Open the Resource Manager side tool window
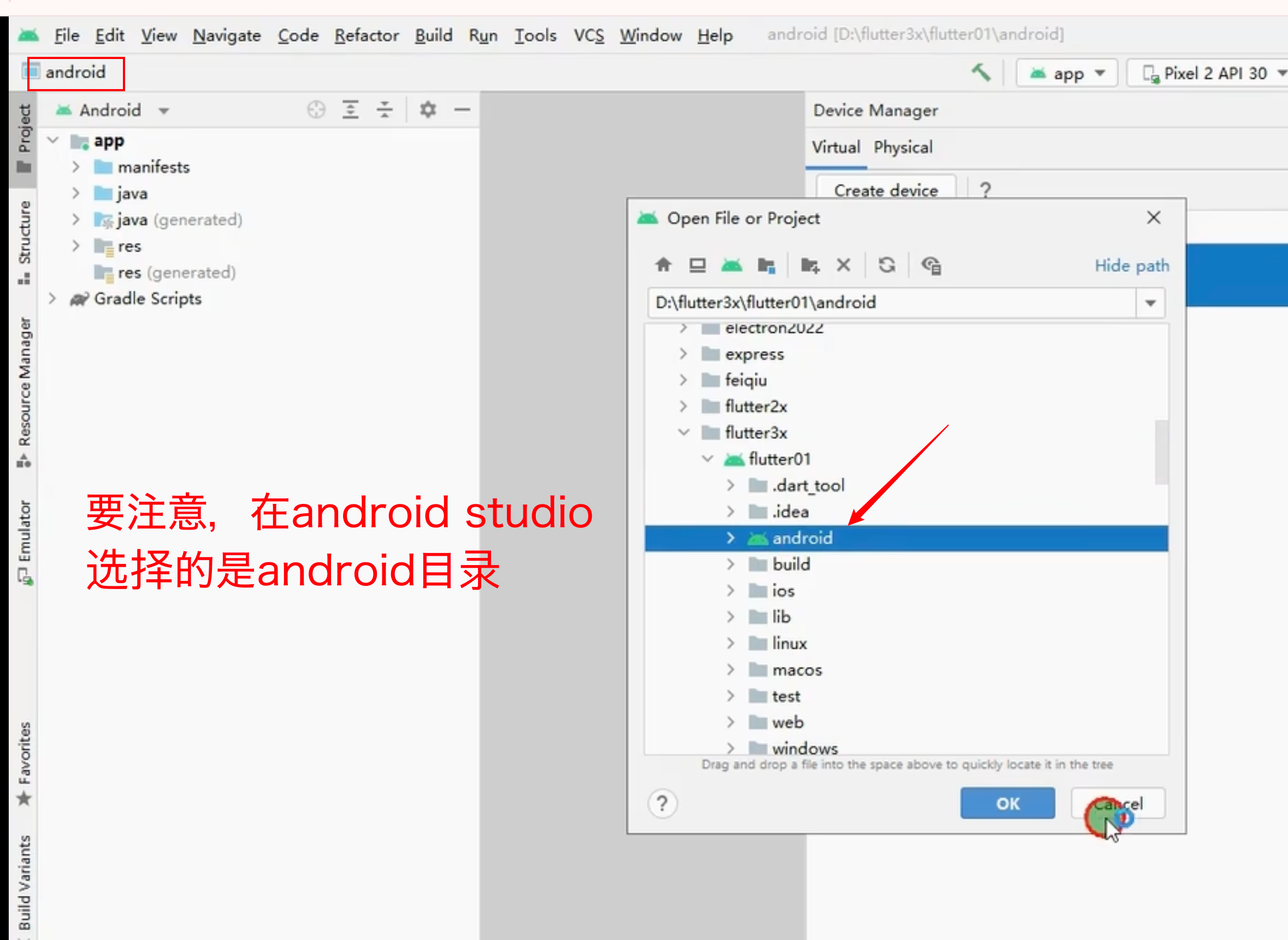Viewport: 1288px width, 940px height. 24,392
